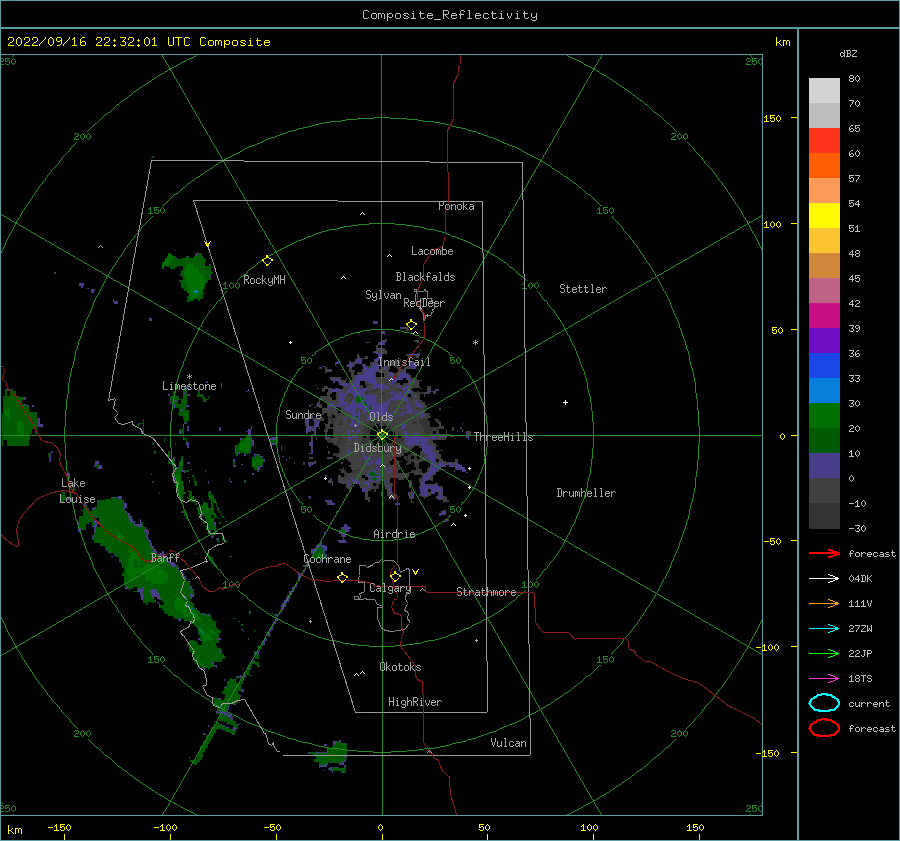Click the yellow radar marker near Olds
This screenshot has width=900, height=841.
pos(382,435)
